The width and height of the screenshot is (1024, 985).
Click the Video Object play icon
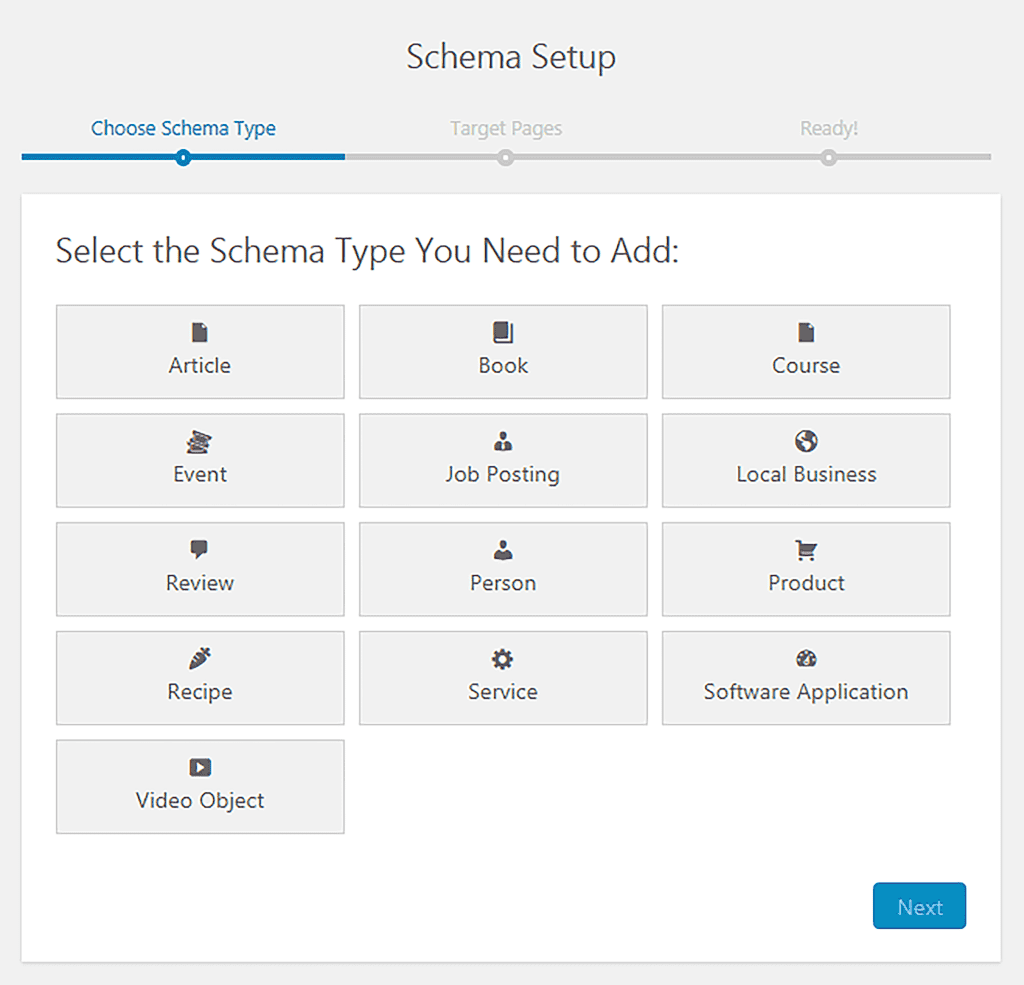(200, 767)
